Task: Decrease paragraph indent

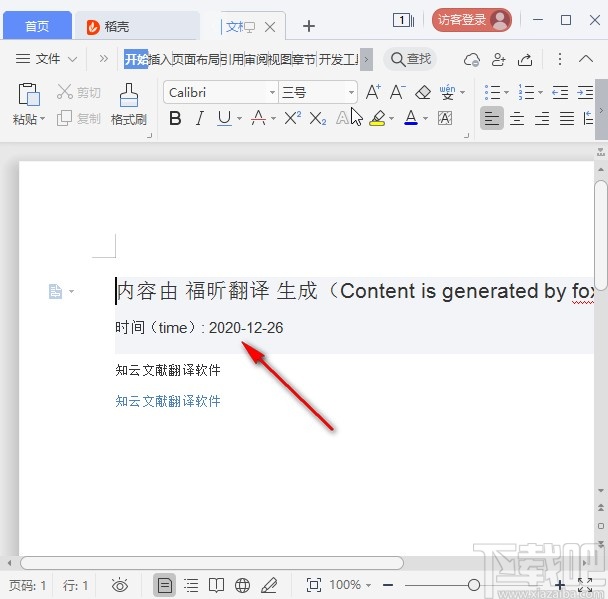Action: [x=560, y=92]
